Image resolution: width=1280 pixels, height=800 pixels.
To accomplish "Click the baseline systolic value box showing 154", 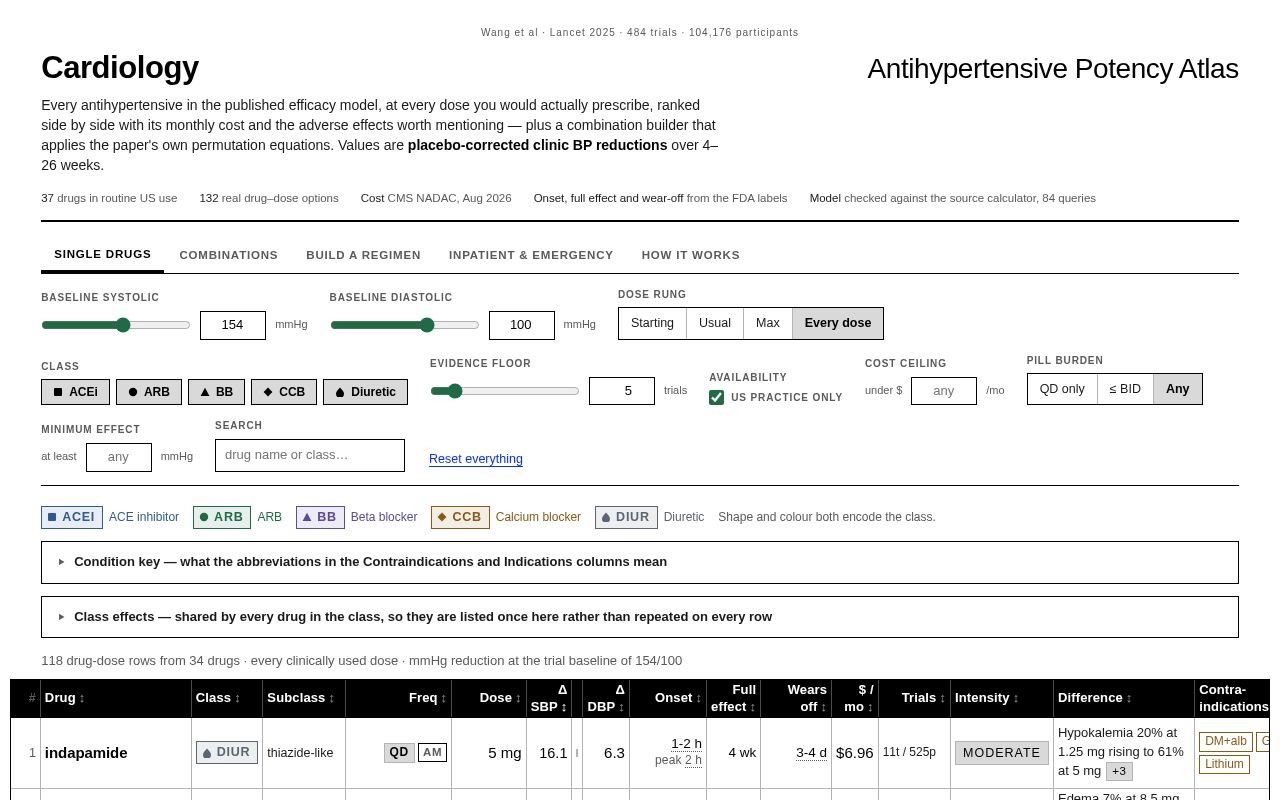I will coord(233,325).
